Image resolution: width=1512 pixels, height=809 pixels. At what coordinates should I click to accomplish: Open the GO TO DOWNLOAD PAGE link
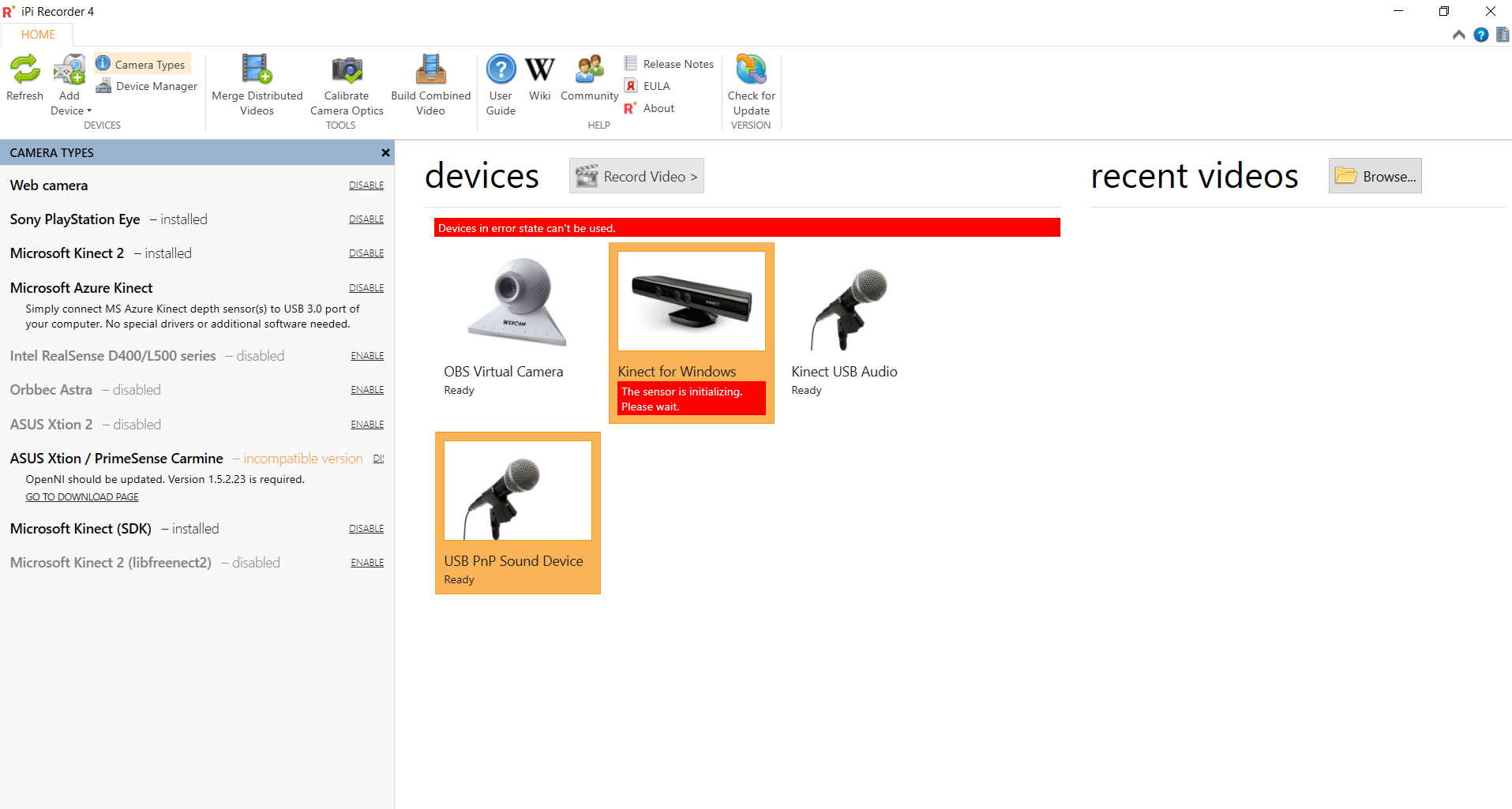pyautogui.click(x=82, y=497)
